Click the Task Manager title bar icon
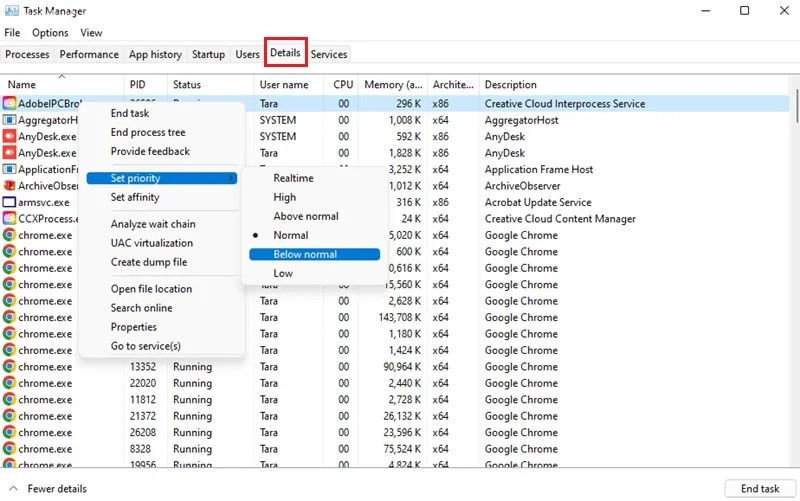This screenshot has height=501, width=800. click(11, 11)
